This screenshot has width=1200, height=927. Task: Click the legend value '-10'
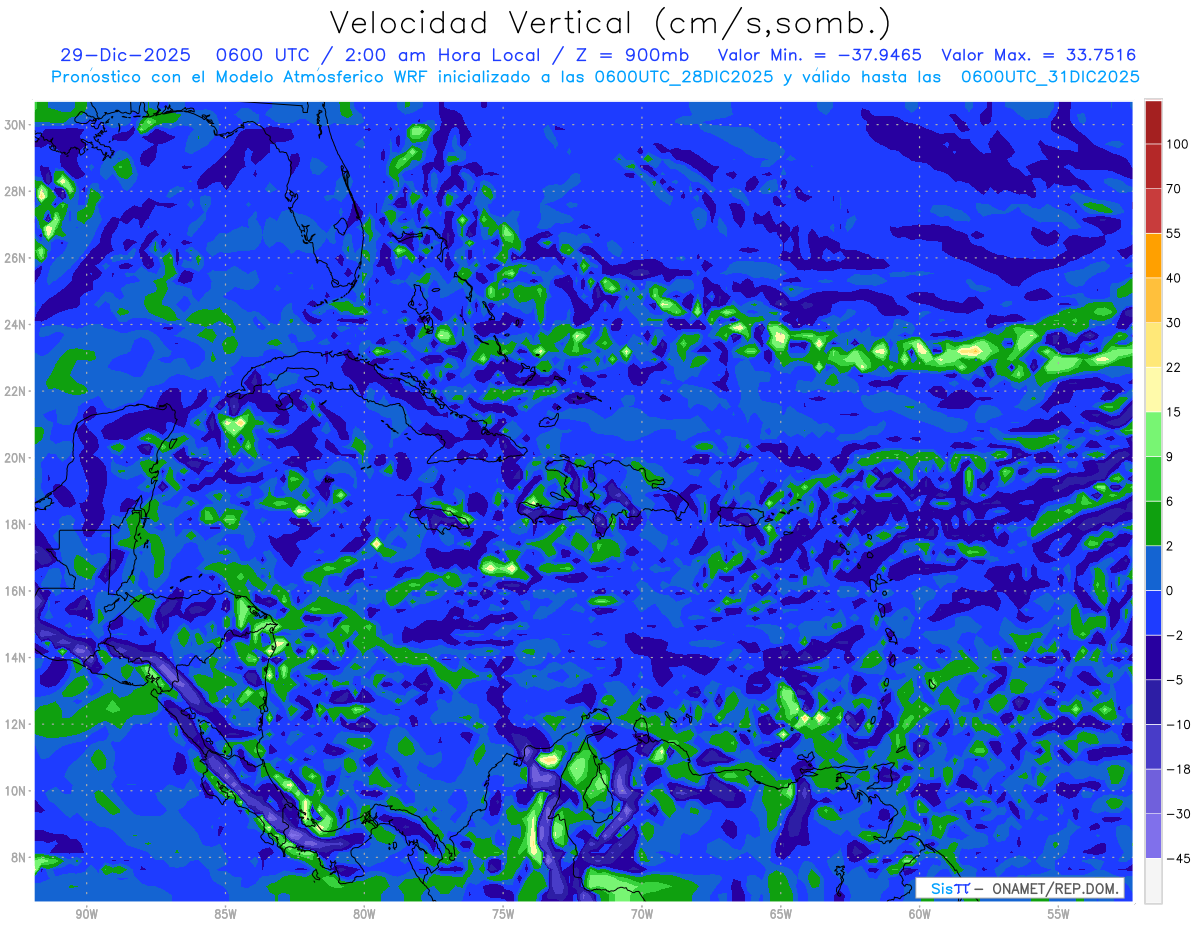tap(1177, 724)
